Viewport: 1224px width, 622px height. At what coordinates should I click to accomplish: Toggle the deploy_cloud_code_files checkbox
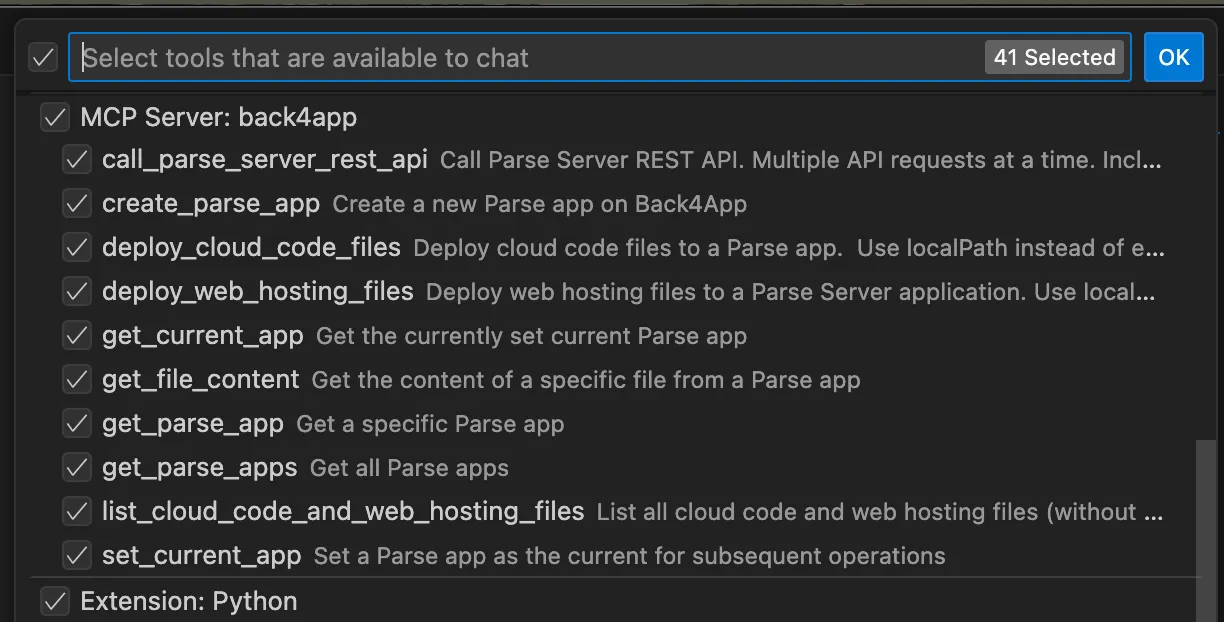[x=77, y=248]
